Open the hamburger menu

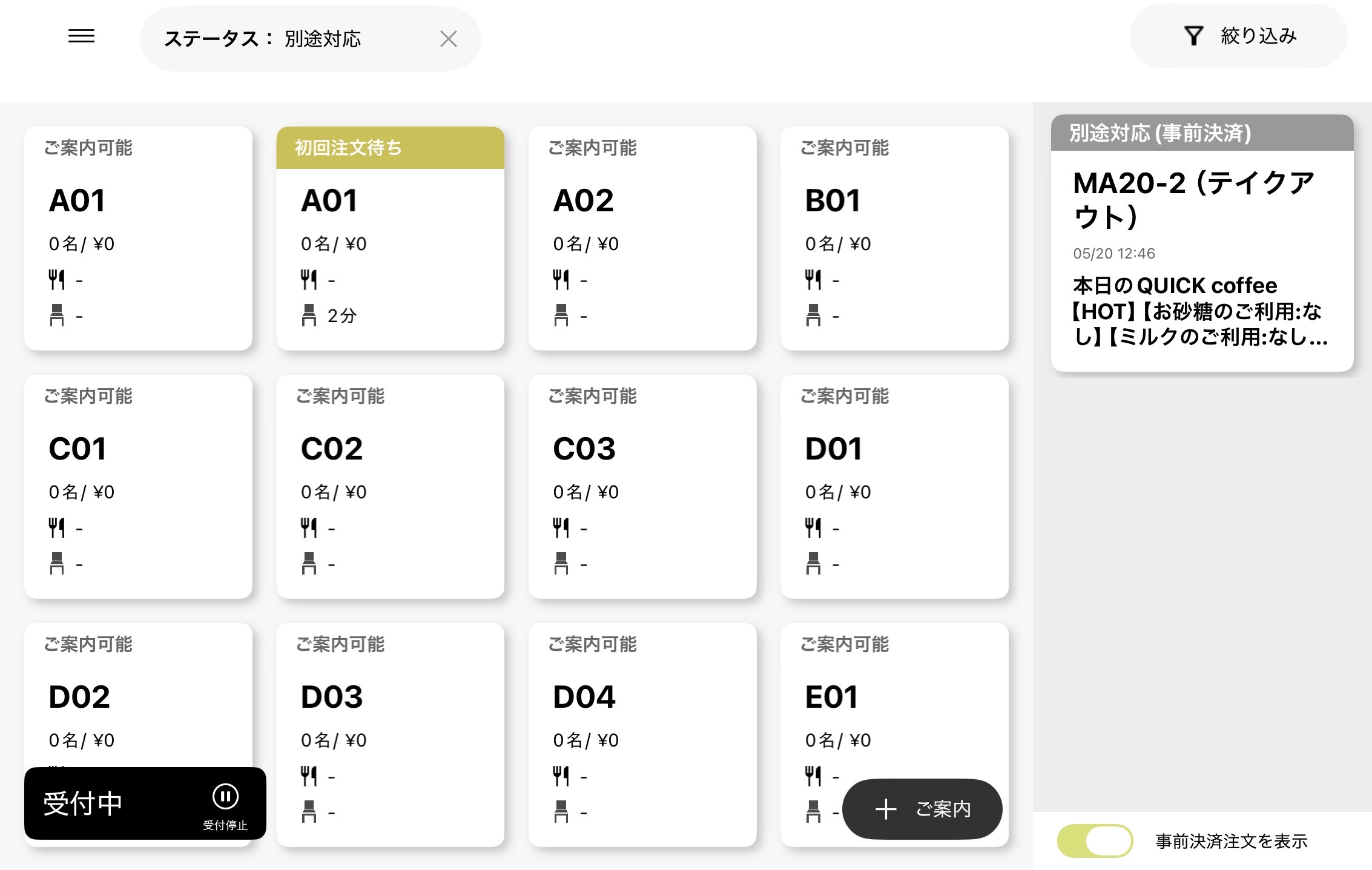81,36
